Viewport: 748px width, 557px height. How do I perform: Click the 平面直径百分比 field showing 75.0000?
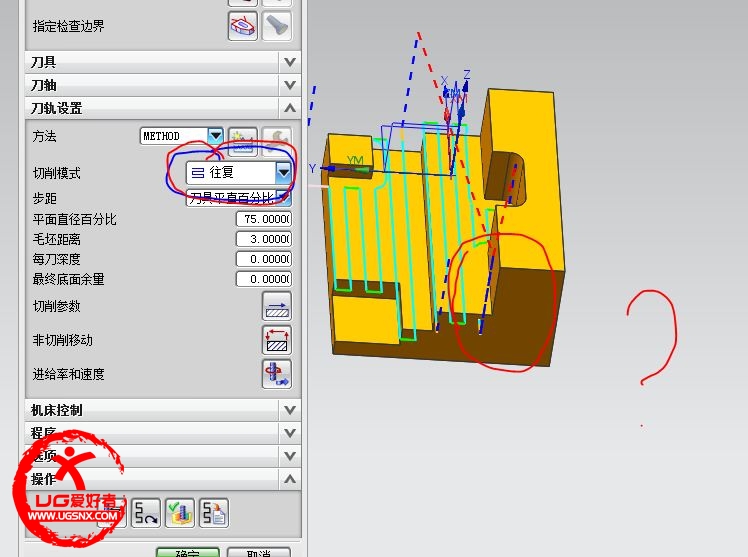pos(264,219)
